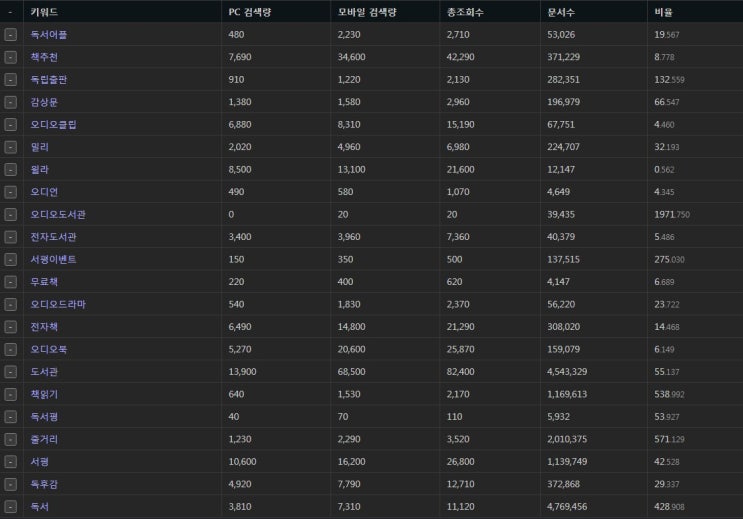Select the 0.562 ratio value
743x519 pixels.
[664, 170]
